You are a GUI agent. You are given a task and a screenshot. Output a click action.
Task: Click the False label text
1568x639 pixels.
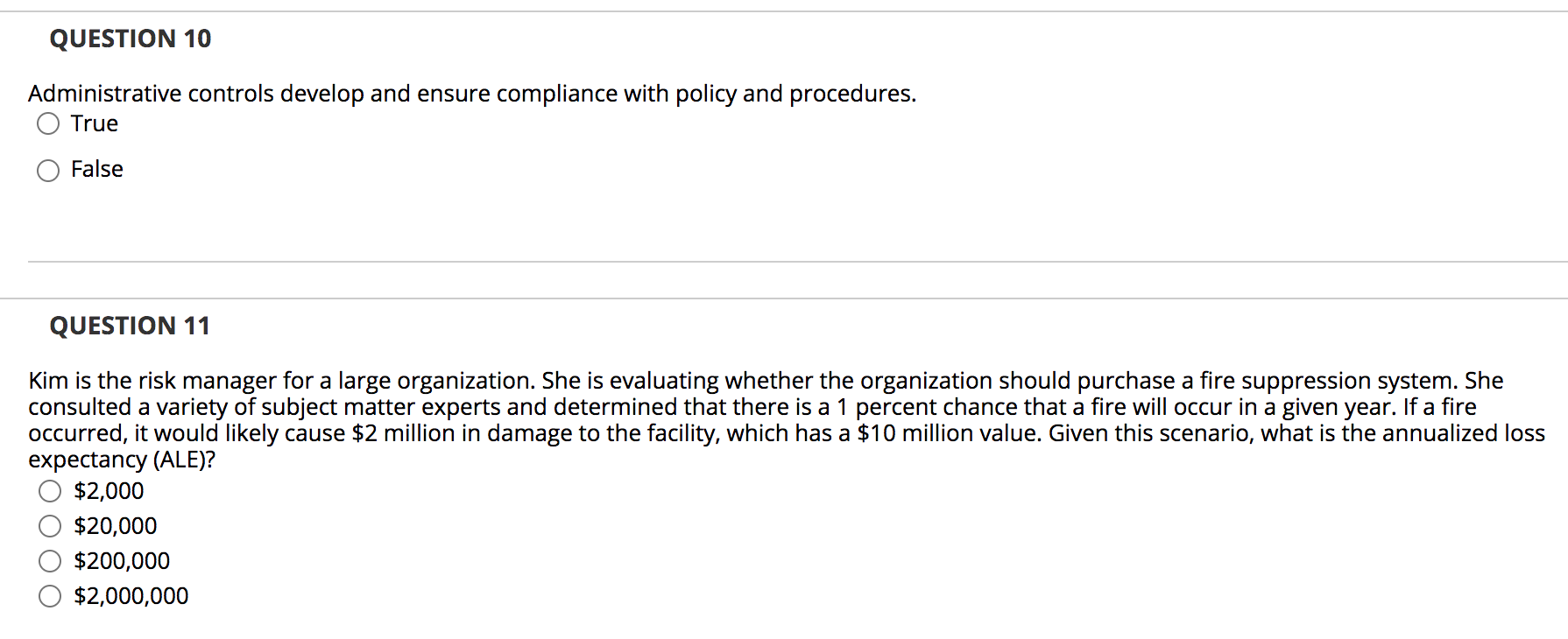click(x=96, y=169)
